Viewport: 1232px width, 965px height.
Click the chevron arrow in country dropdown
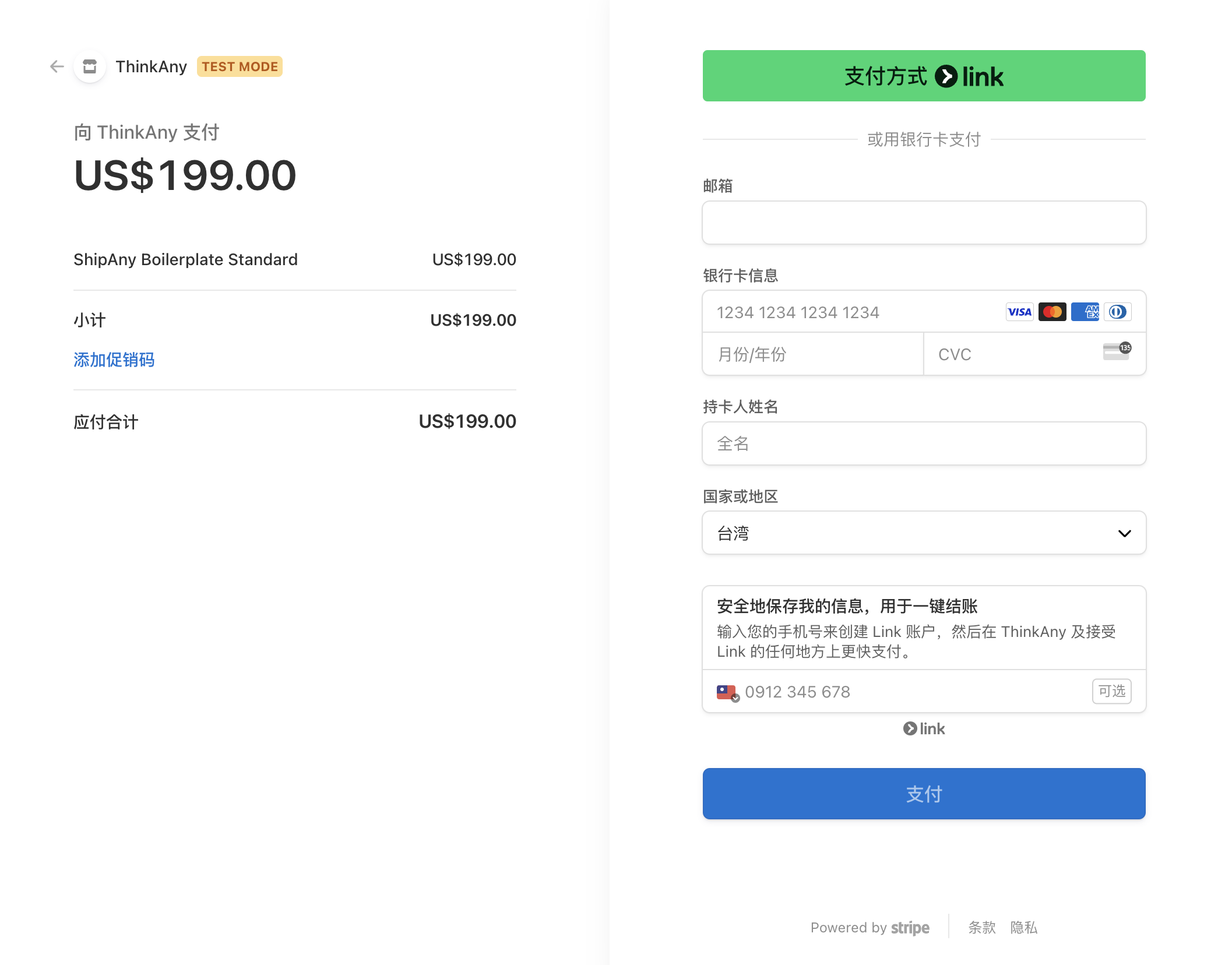[x=1124, y=533]
